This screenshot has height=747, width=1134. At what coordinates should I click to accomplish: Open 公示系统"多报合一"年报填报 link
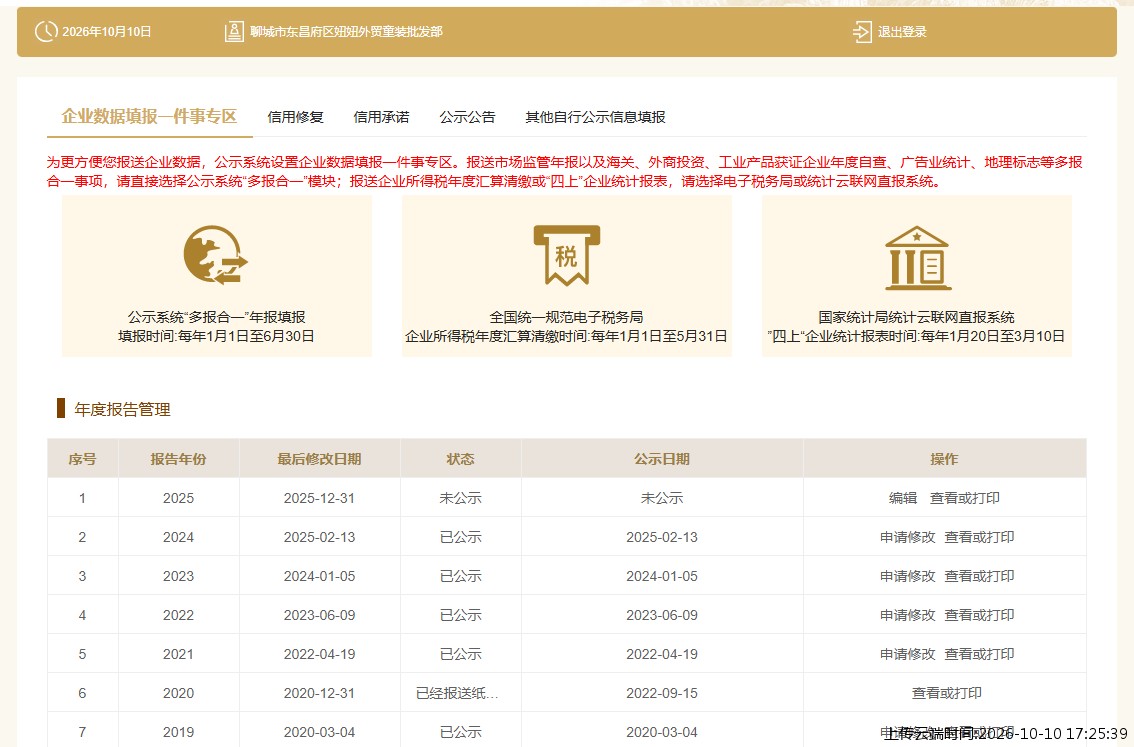point(216,317)
